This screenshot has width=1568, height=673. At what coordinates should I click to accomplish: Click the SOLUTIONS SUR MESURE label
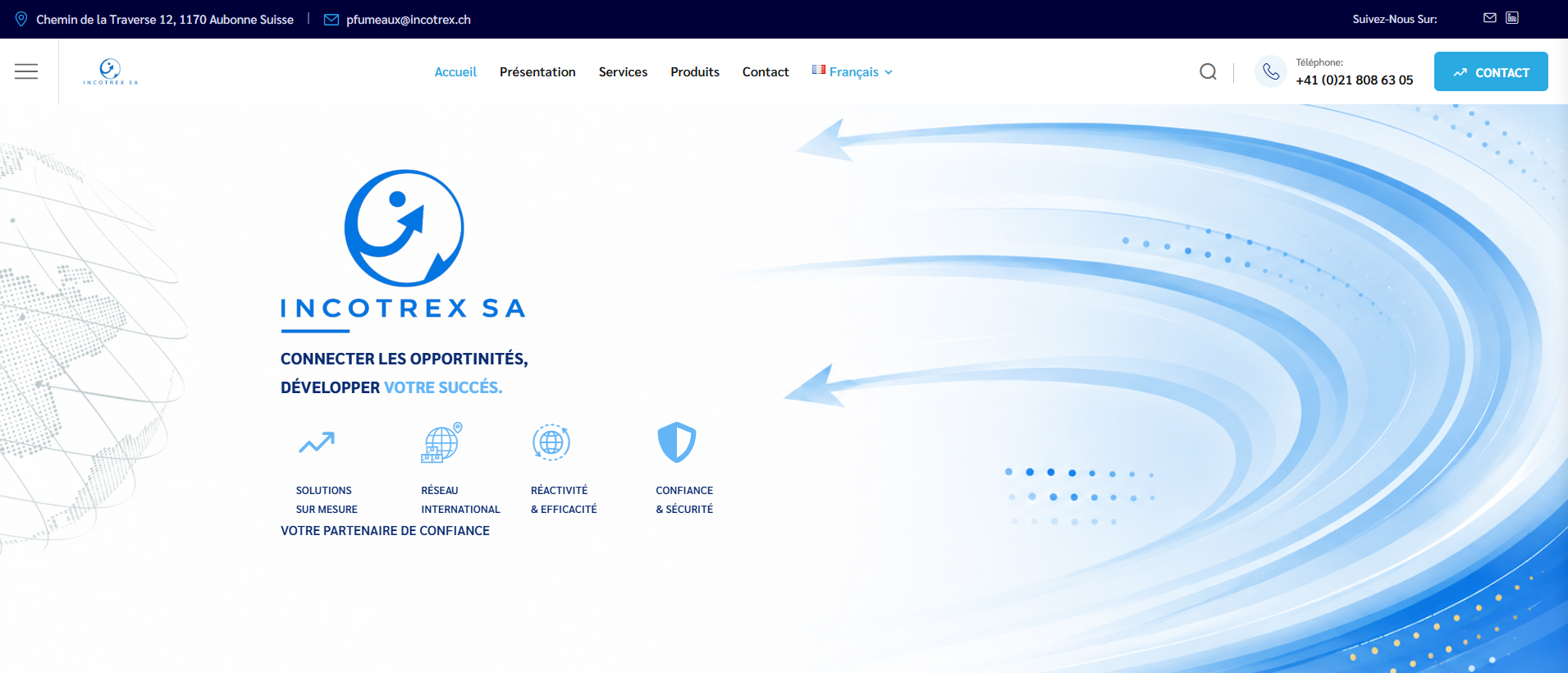pyautogui.click(x=327, y=500)
